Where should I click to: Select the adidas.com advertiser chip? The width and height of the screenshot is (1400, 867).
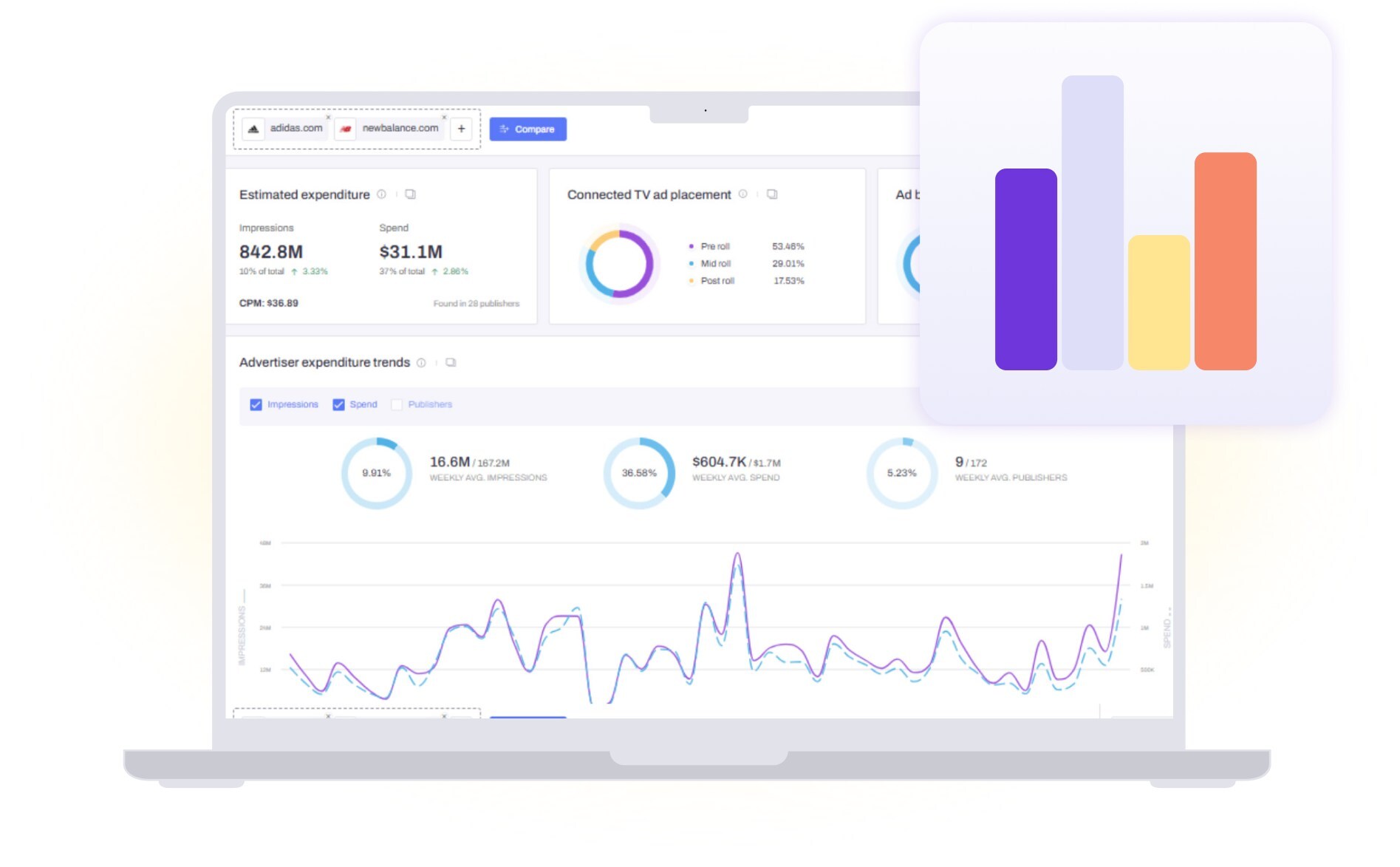[296, 129]
